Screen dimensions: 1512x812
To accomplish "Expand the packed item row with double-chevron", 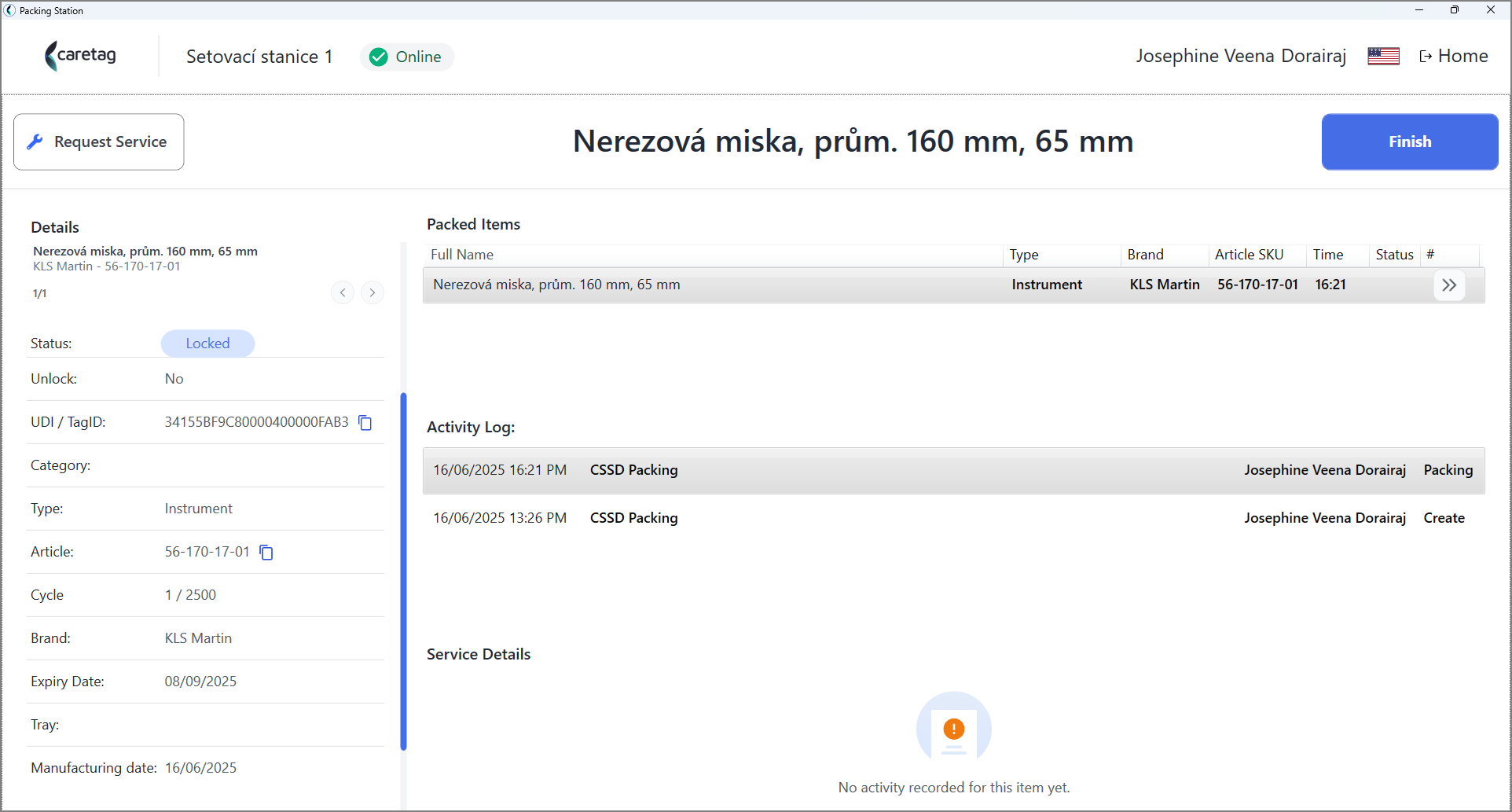I will coord(1449,285).
